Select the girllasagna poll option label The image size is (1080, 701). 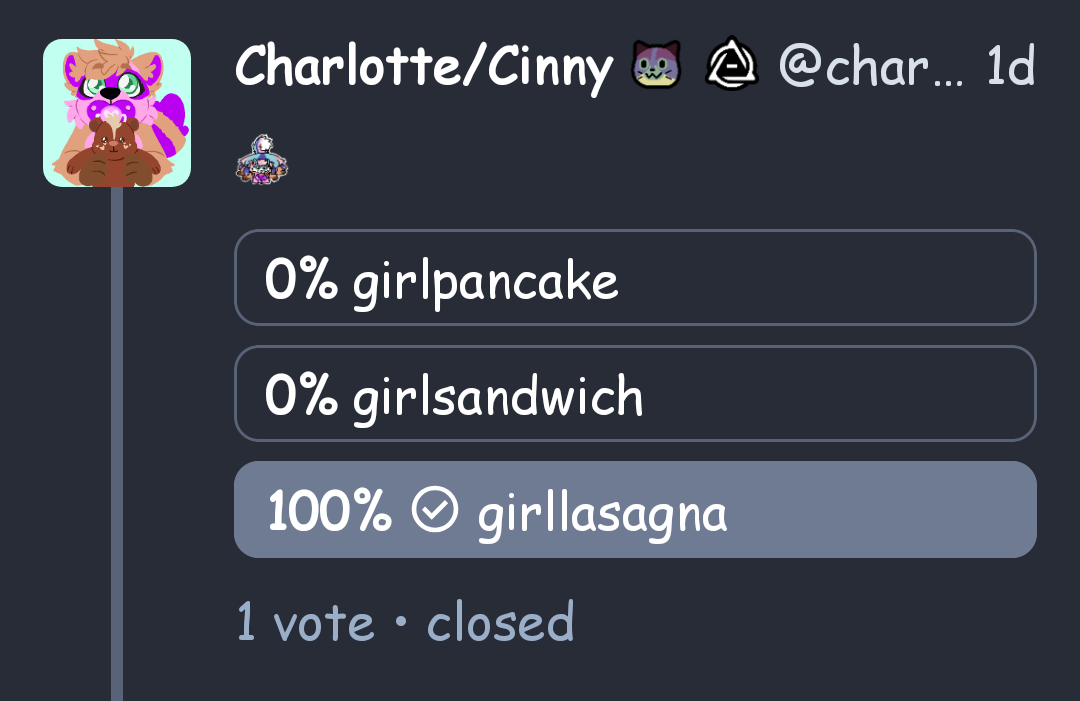point(602,513)
